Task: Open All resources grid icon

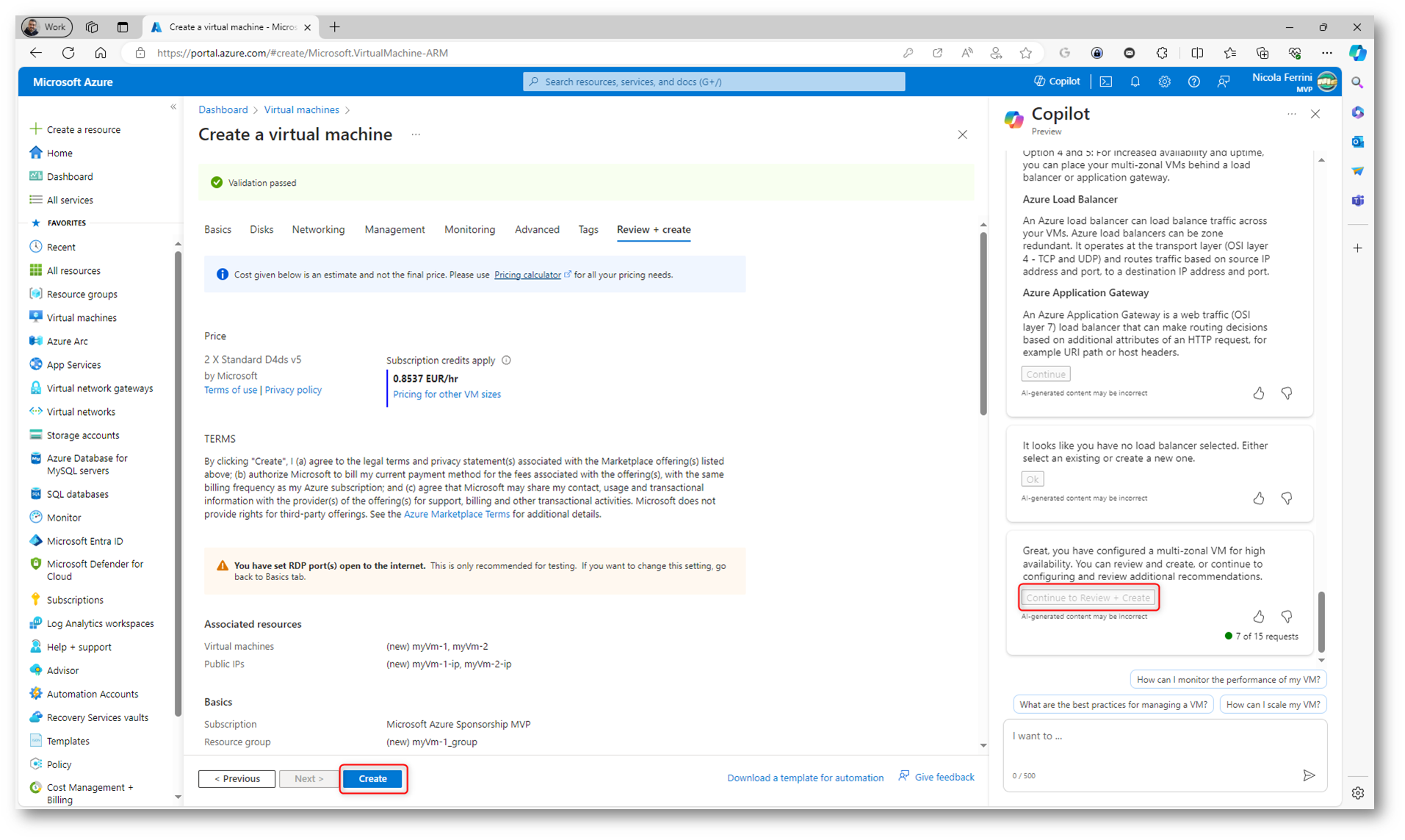Action: [35, 270]
